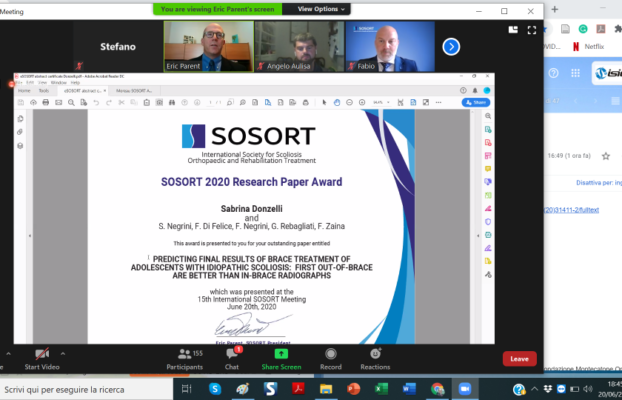Open the more tools ellipsis in Acrobat toolbar
The width and height of the screenshot is (622, 400).
(x=438, y=102)
